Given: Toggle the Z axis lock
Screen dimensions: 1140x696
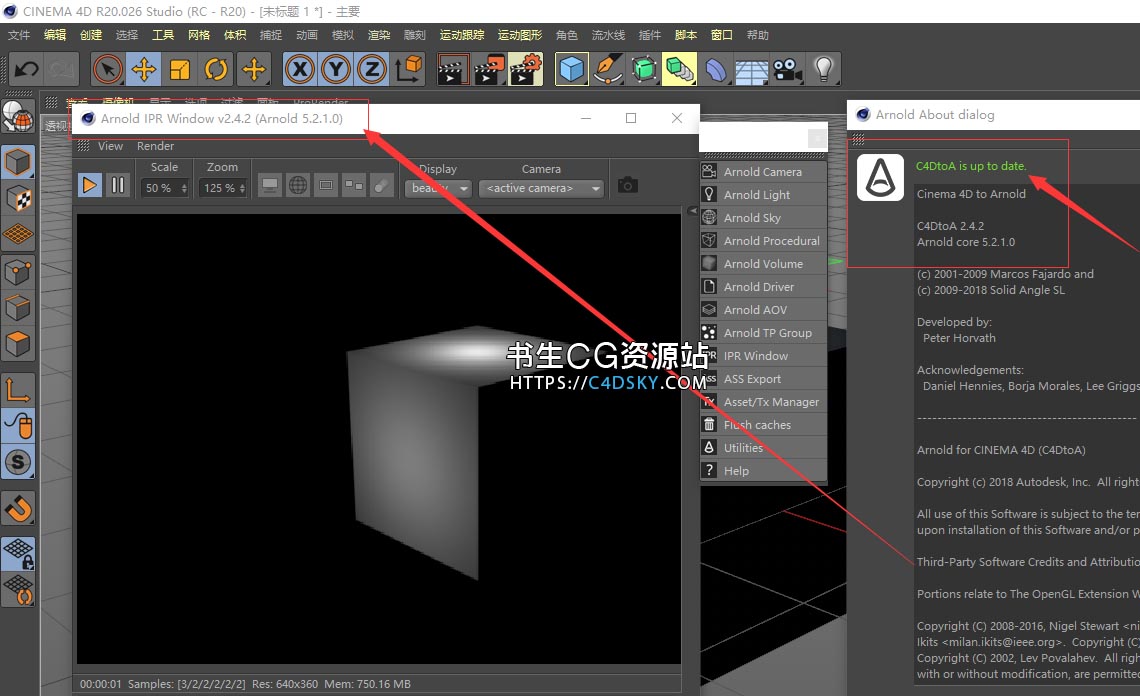Looking at the screenshot, I should [372, 69].
